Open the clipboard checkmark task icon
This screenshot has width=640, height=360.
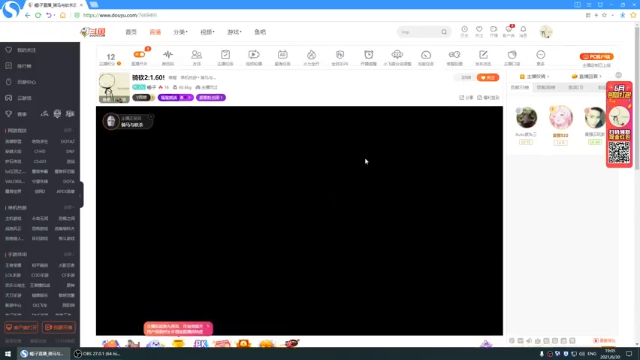click(225, 54)
